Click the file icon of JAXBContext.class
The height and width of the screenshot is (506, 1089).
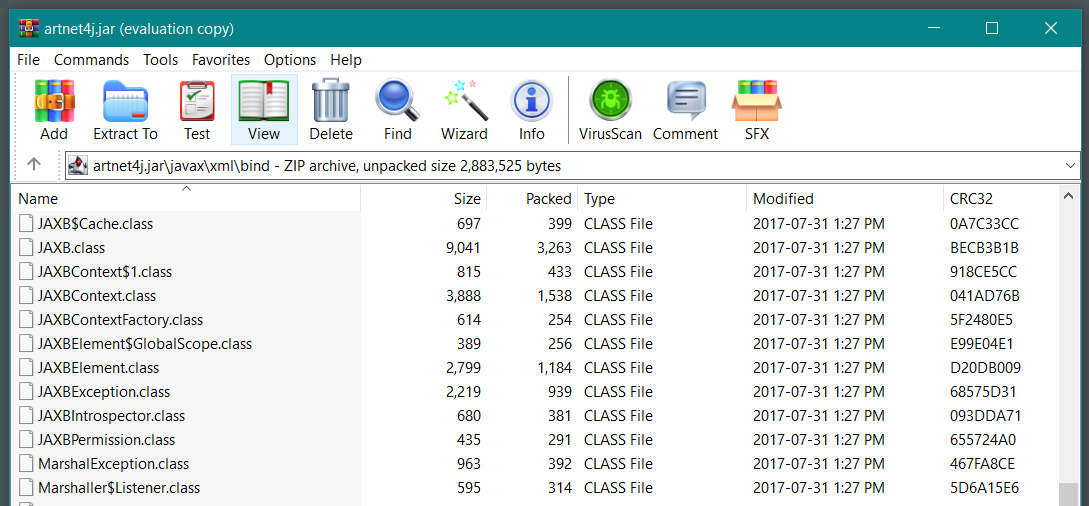click(26, 296)
